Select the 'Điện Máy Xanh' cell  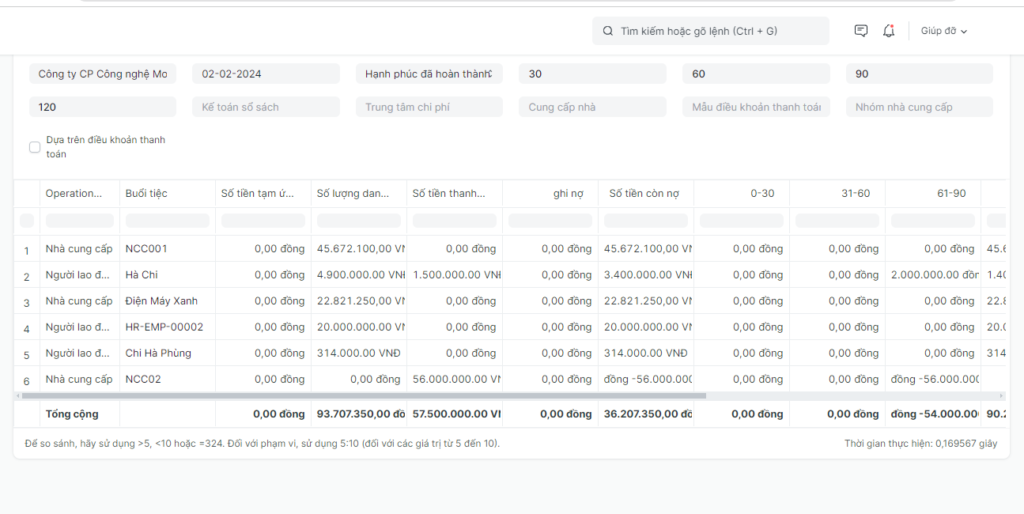[x=161, y=301]
